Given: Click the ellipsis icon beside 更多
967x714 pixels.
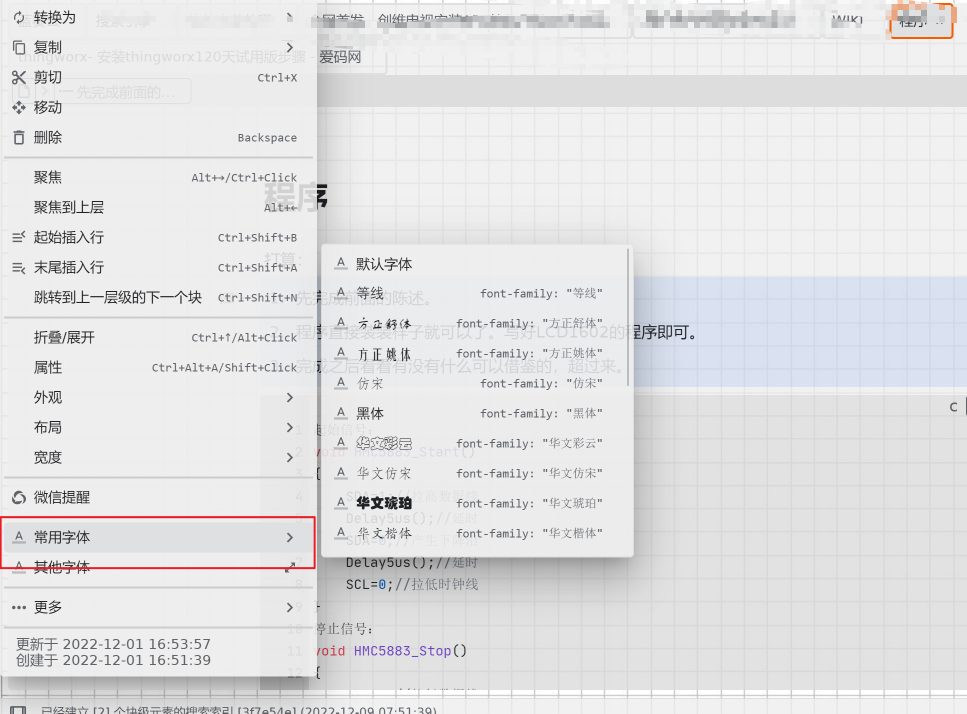Looking at the screenshot, I should point(19,607).
